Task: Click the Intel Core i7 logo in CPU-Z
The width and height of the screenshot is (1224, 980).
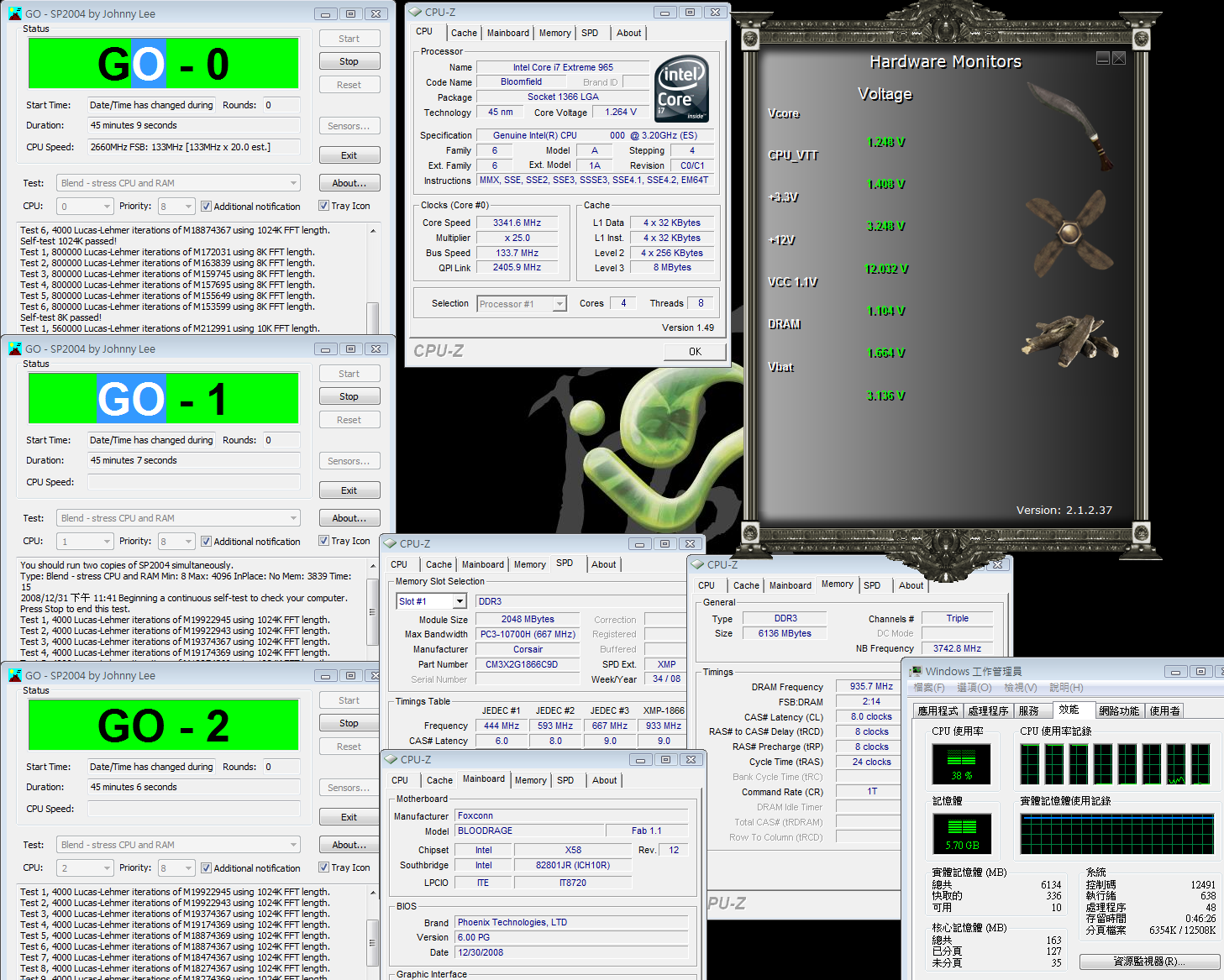Action: point(681,89)
